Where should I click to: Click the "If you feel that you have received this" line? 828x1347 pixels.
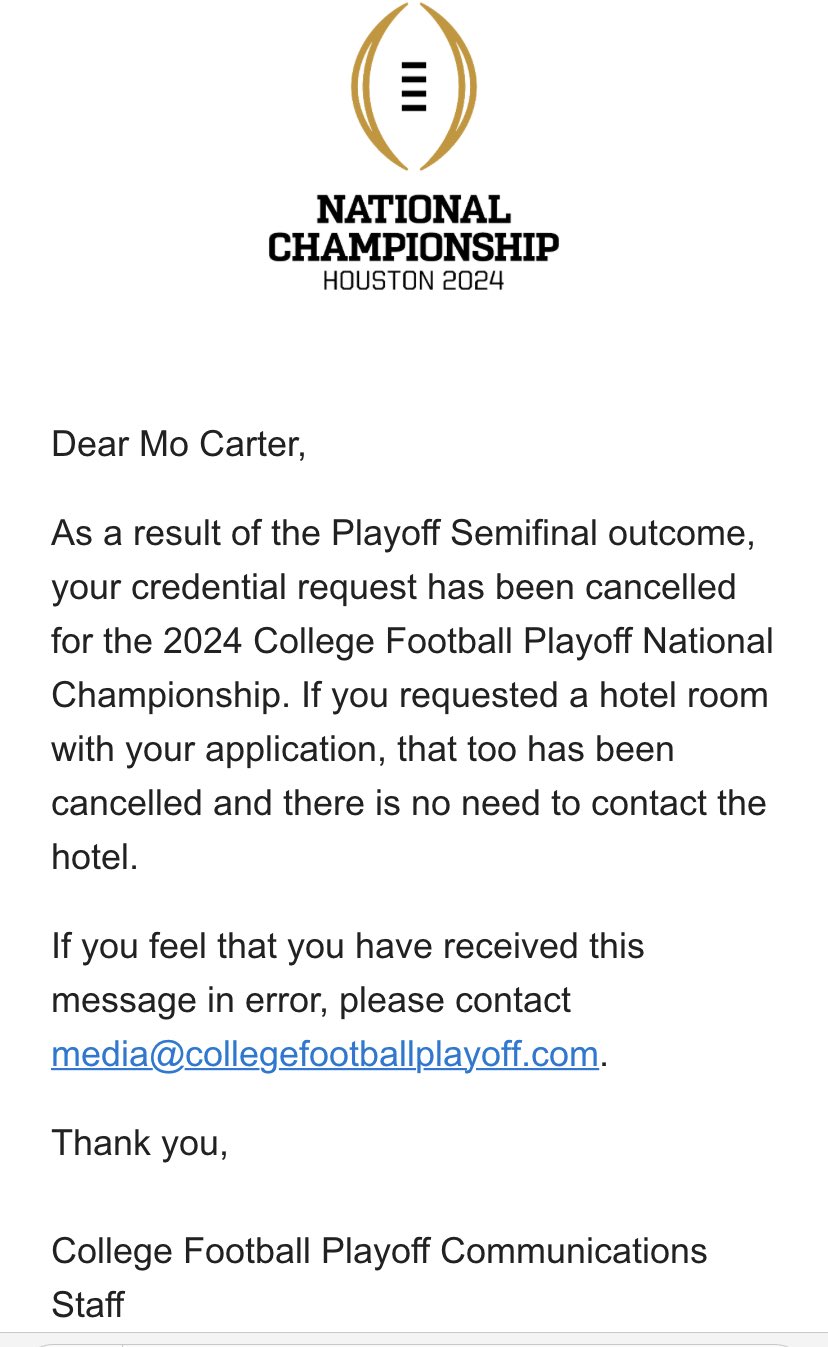tap(348, 946)
